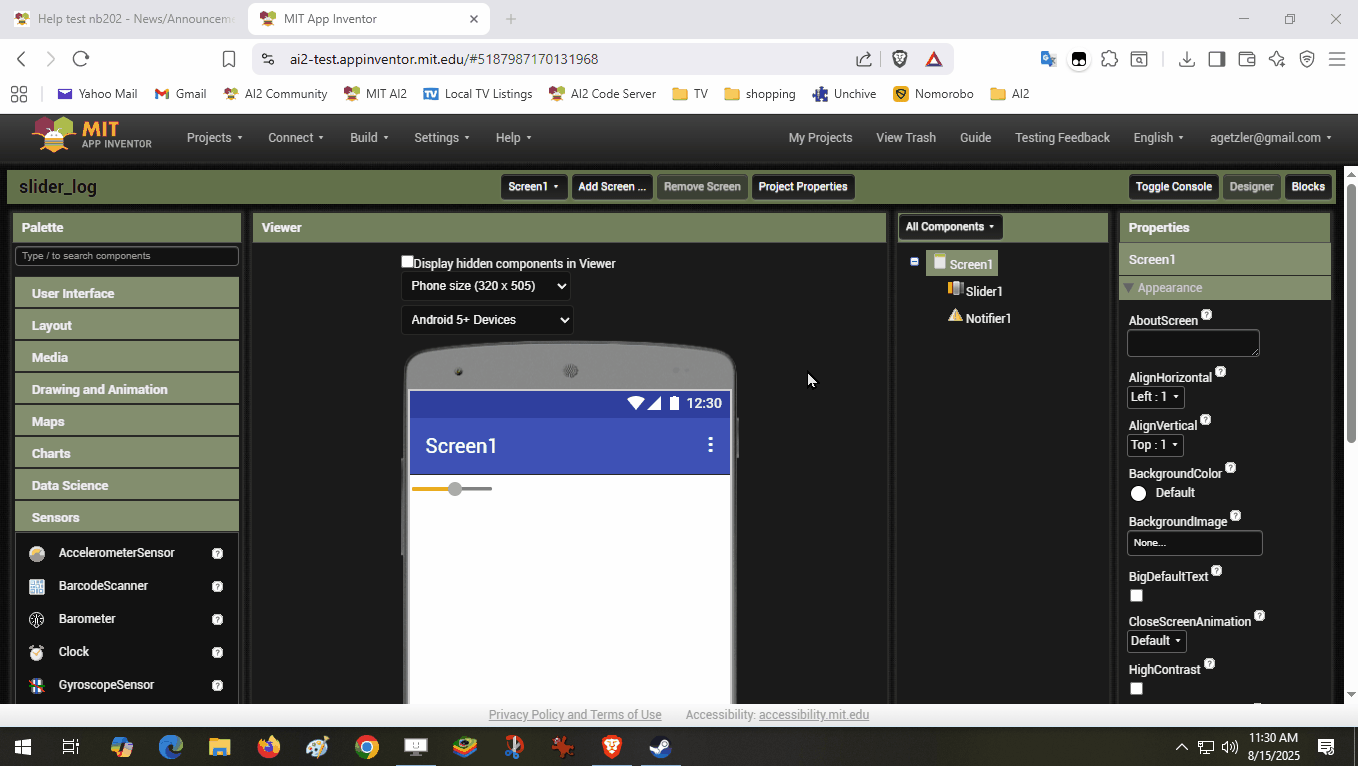Open the three-dot menu on phone preview
The width and height of the screenshot is (1358, 766).
[710, 445]
